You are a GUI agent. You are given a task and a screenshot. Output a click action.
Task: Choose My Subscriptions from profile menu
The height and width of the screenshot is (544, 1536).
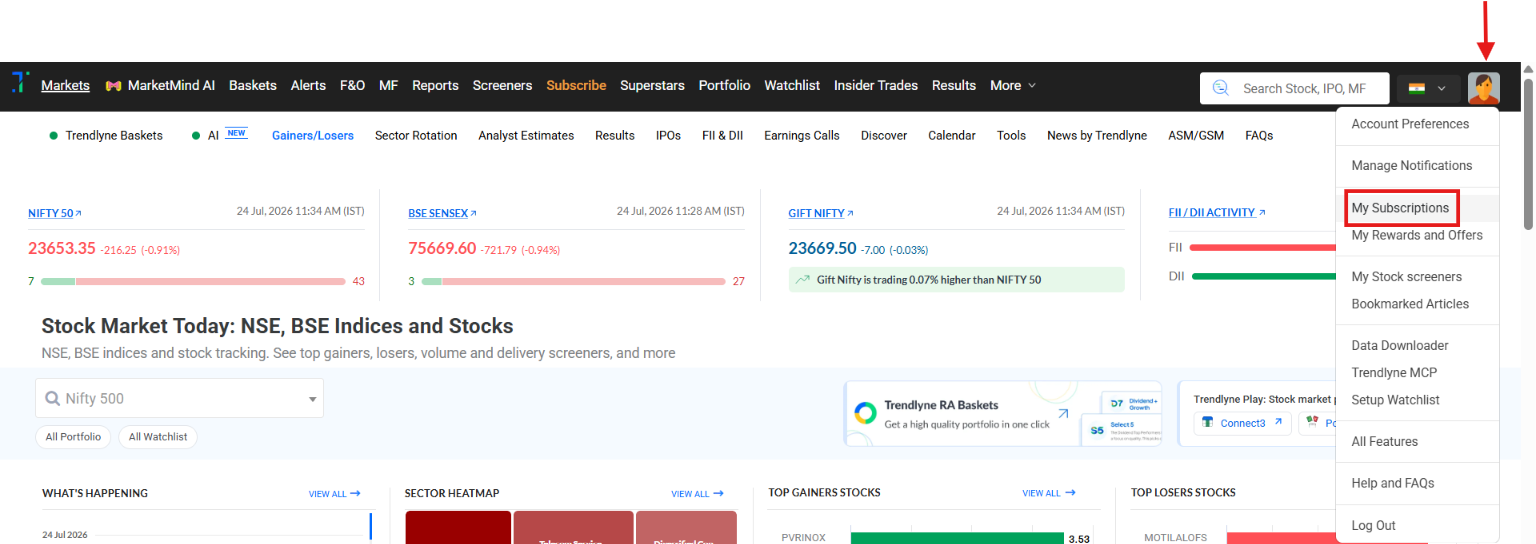click(1400, 208)
